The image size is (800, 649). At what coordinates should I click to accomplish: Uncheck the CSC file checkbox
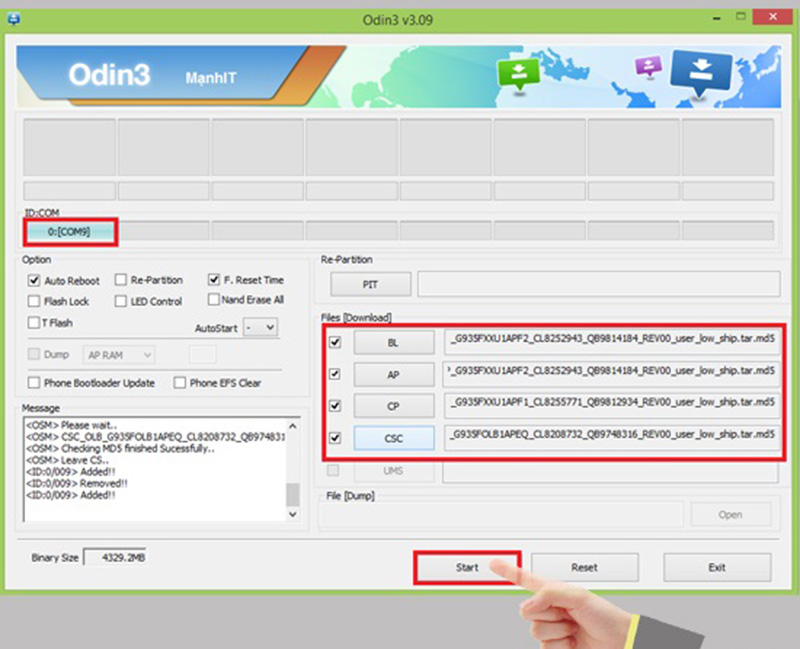[335, 438]
